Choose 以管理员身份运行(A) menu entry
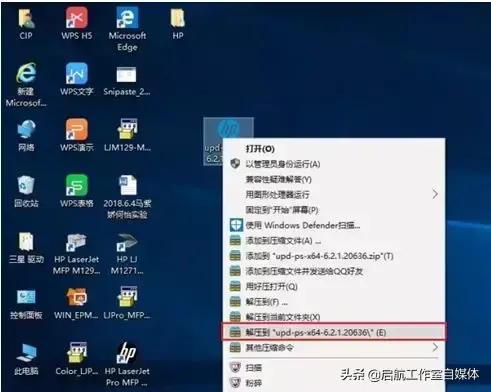This screenshot has height=392, width=491. point(334,164)
